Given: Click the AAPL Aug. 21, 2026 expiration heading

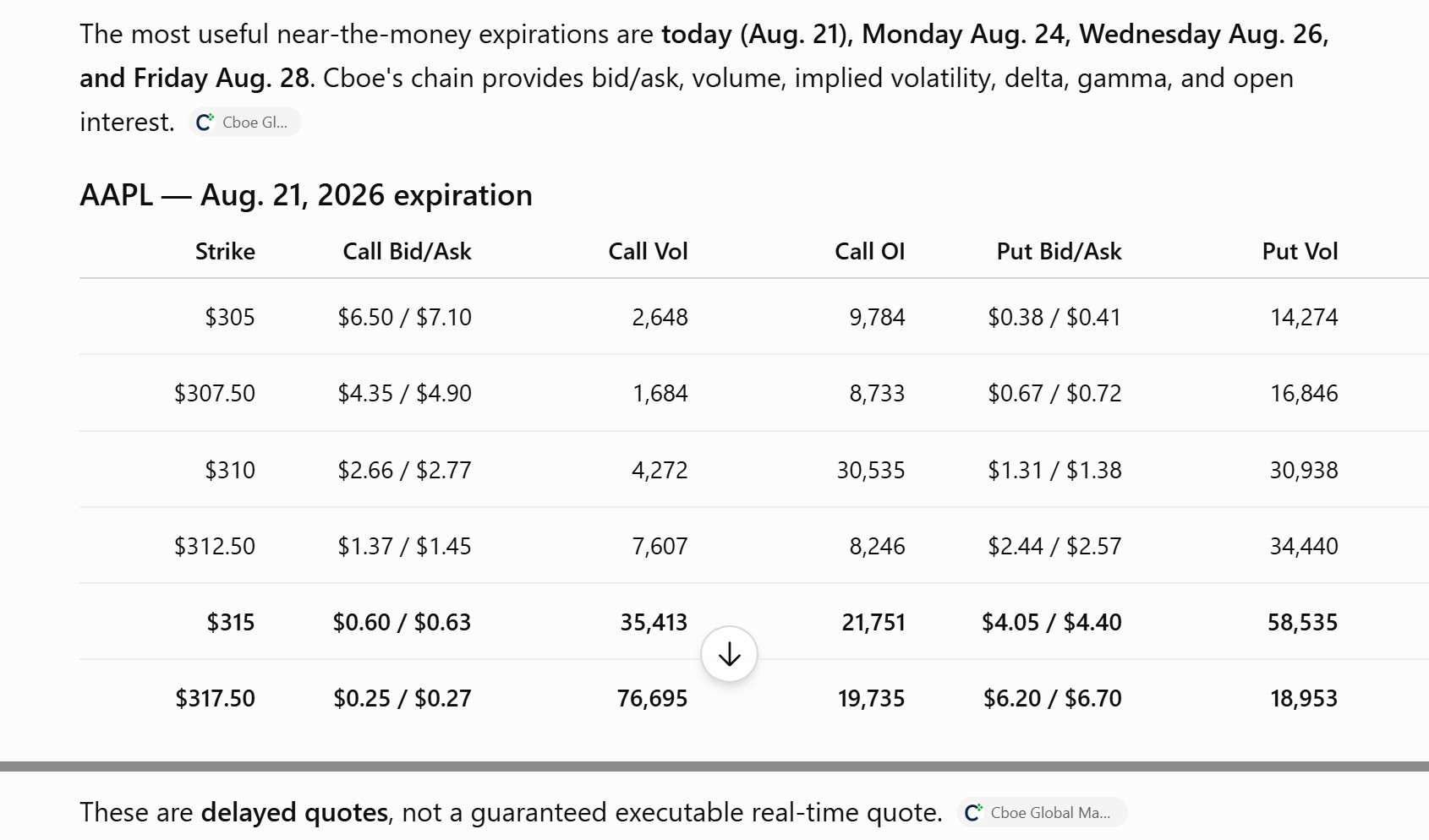Looking at the screenshot, I should pyautogui.click(x=306, y=195).
